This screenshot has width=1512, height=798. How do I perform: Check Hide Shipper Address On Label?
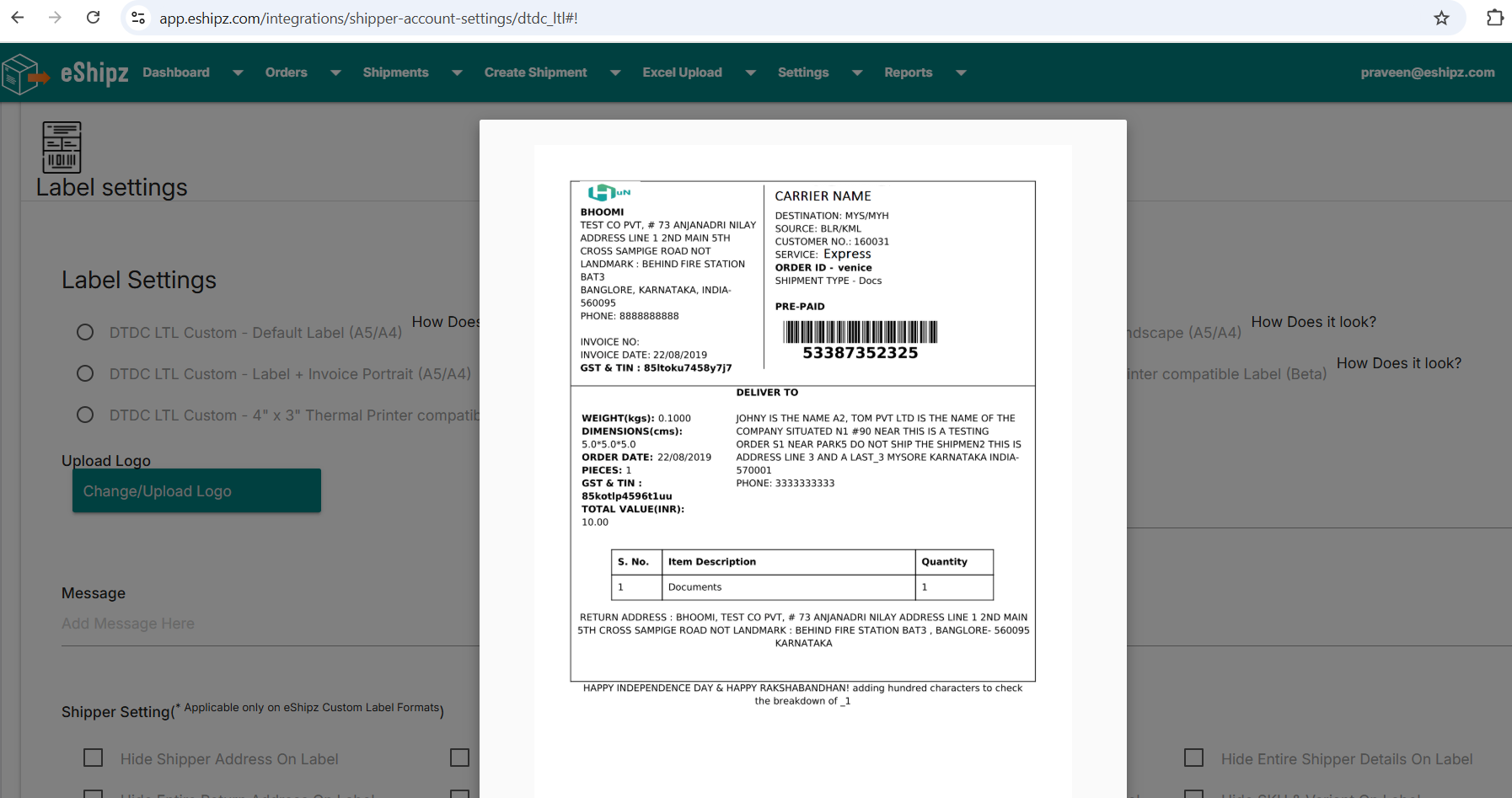(x=94, y=758)
